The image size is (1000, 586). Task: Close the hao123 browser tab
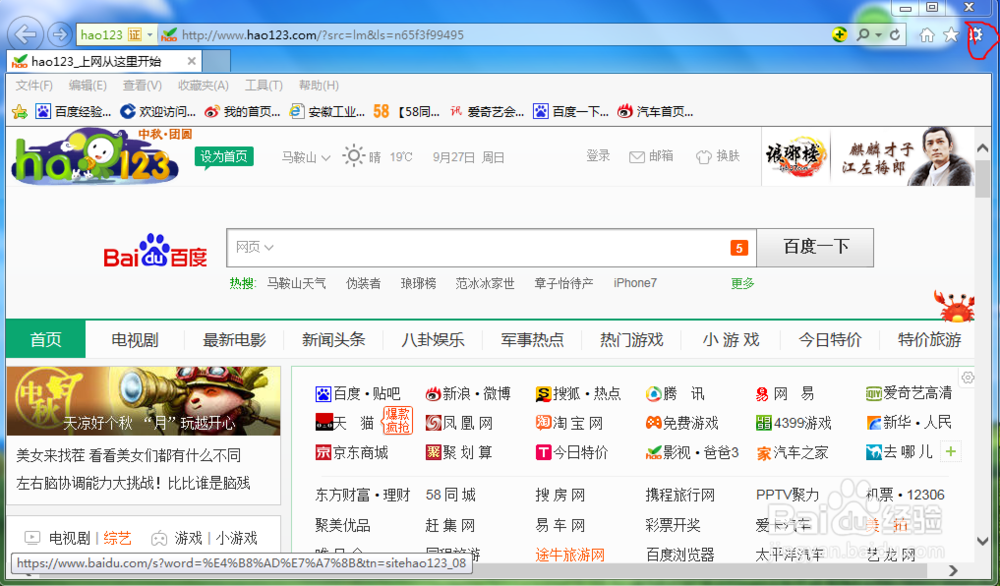(191, 61)
